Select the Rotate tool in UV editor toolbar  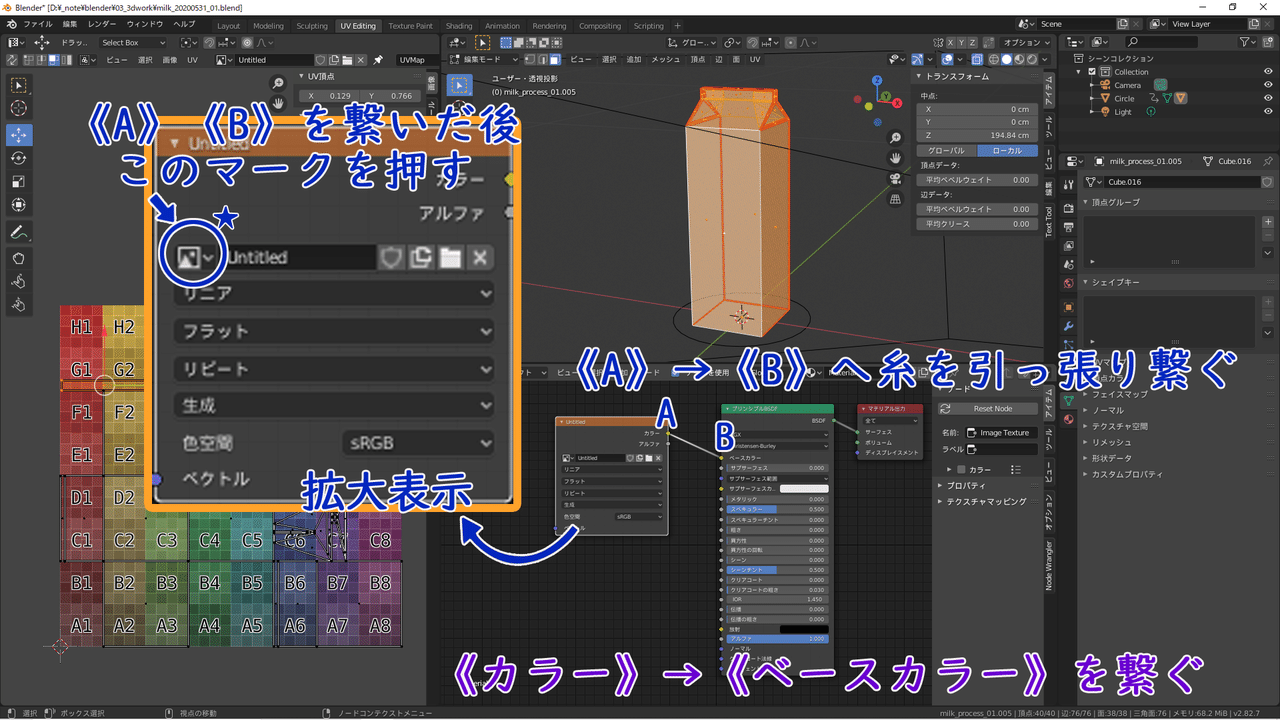19,158
